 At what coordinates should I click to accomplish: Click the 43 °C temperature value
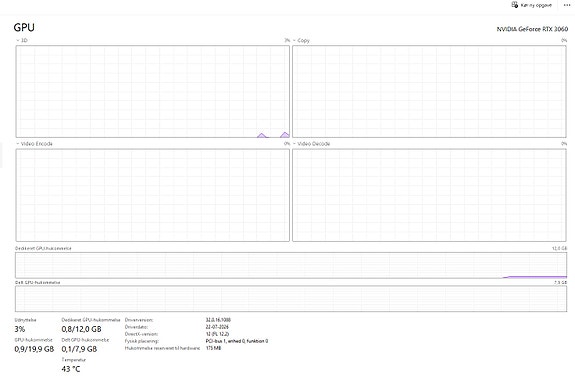[x=71, y=369]
